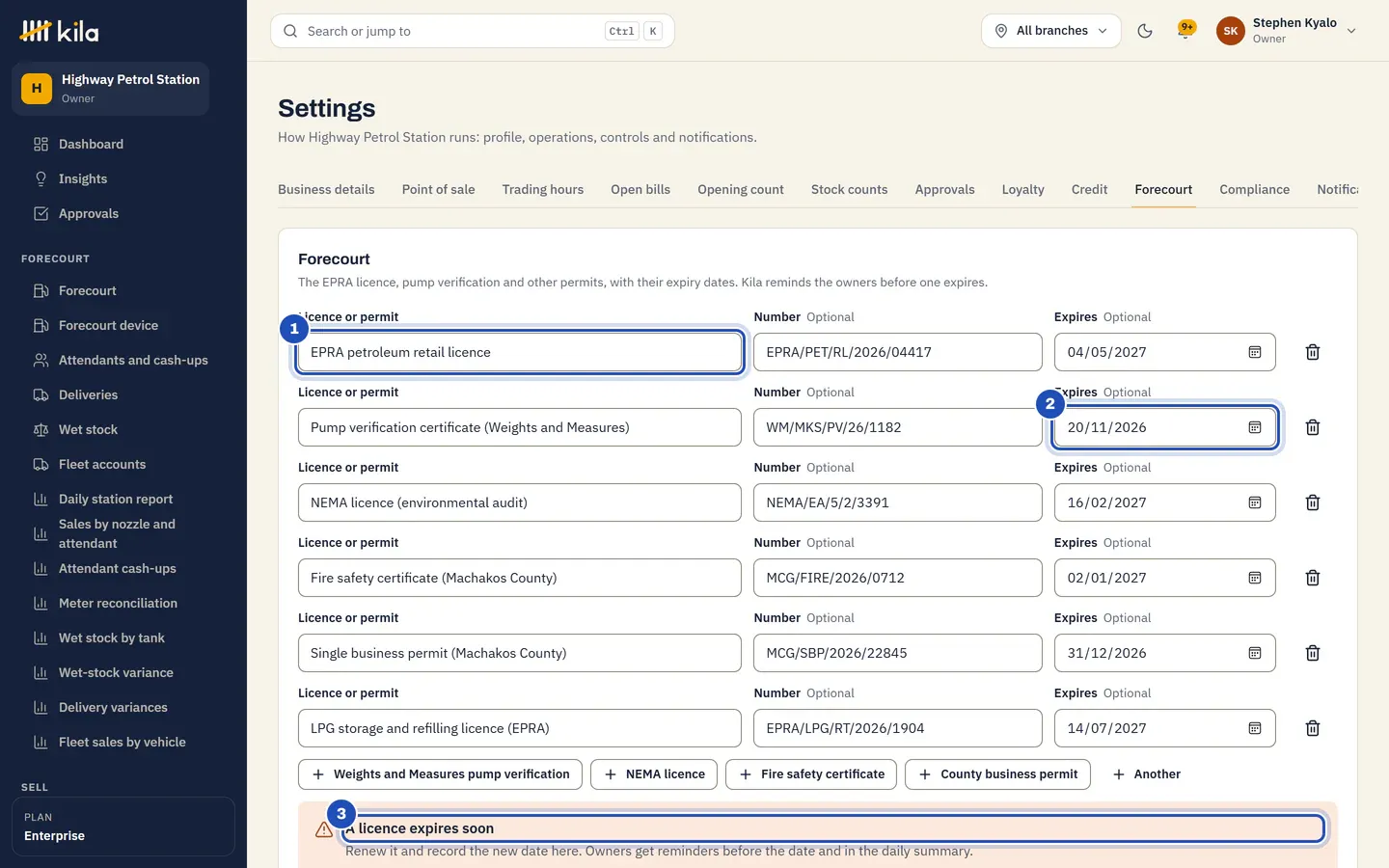This screenshot has width=1389, height=868.
Task: Focus the Search or jump to field
Action: point(473,31)
